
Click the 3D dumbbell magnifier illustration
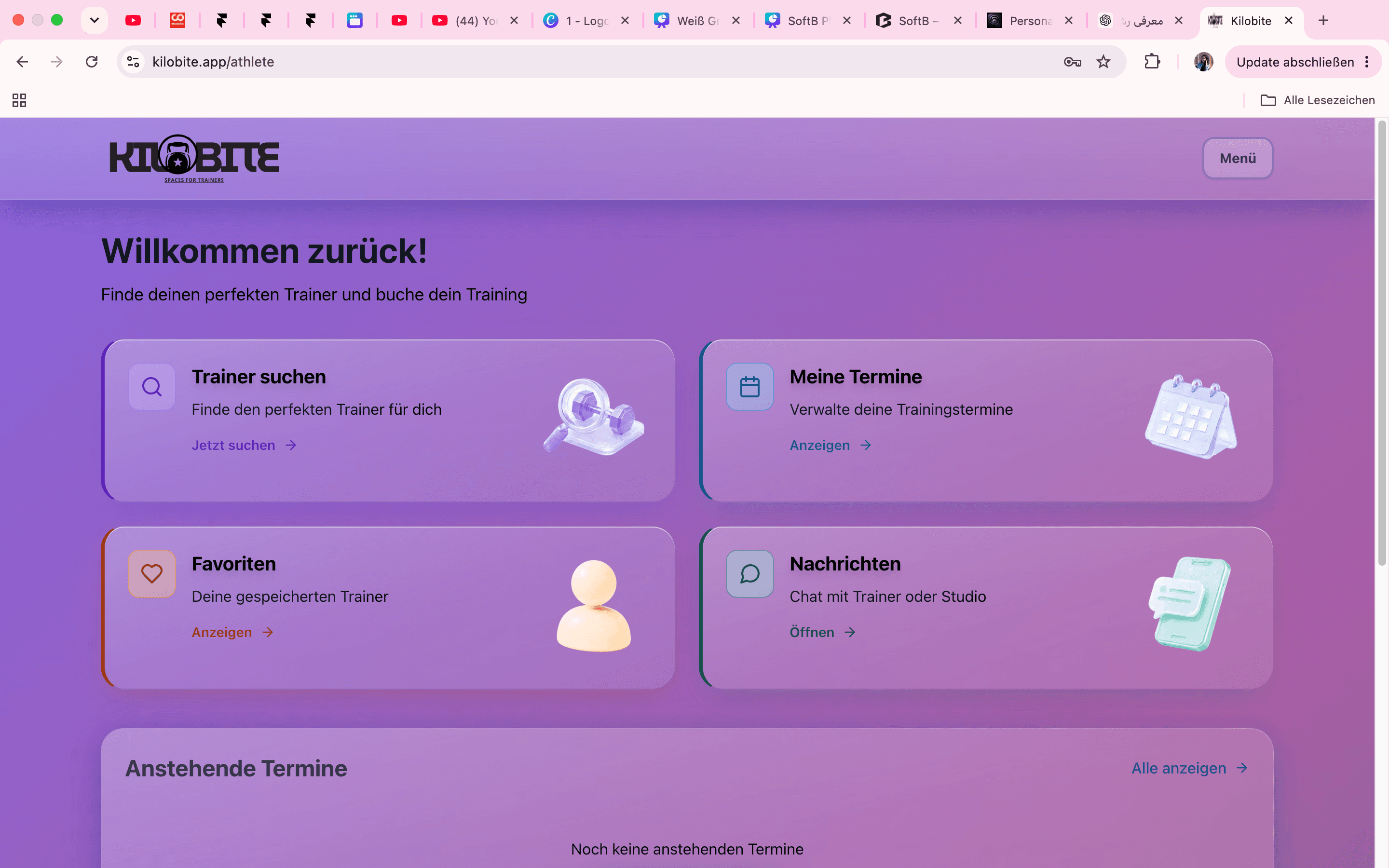[x=594, y=417]
